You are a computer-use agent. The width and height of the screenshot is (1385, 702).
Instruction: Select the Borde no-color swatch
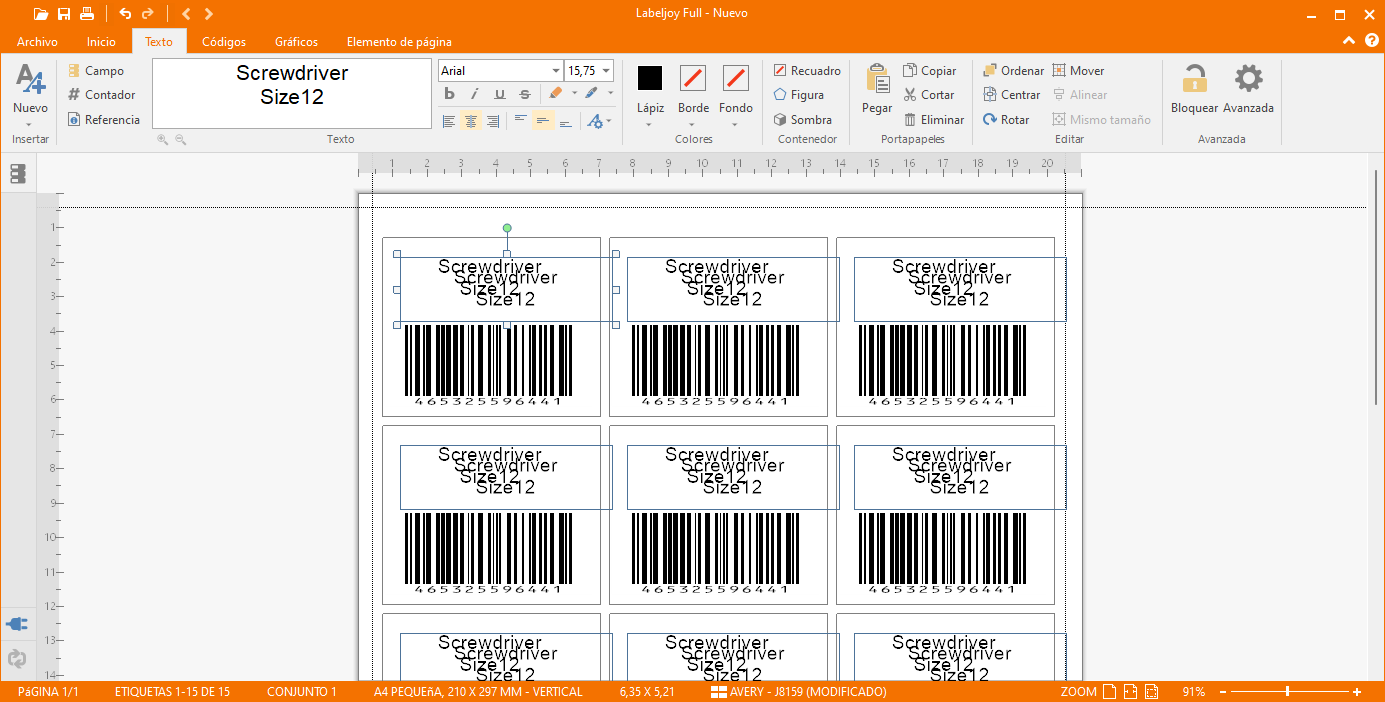pyautogui.click(x=693, y=78)
